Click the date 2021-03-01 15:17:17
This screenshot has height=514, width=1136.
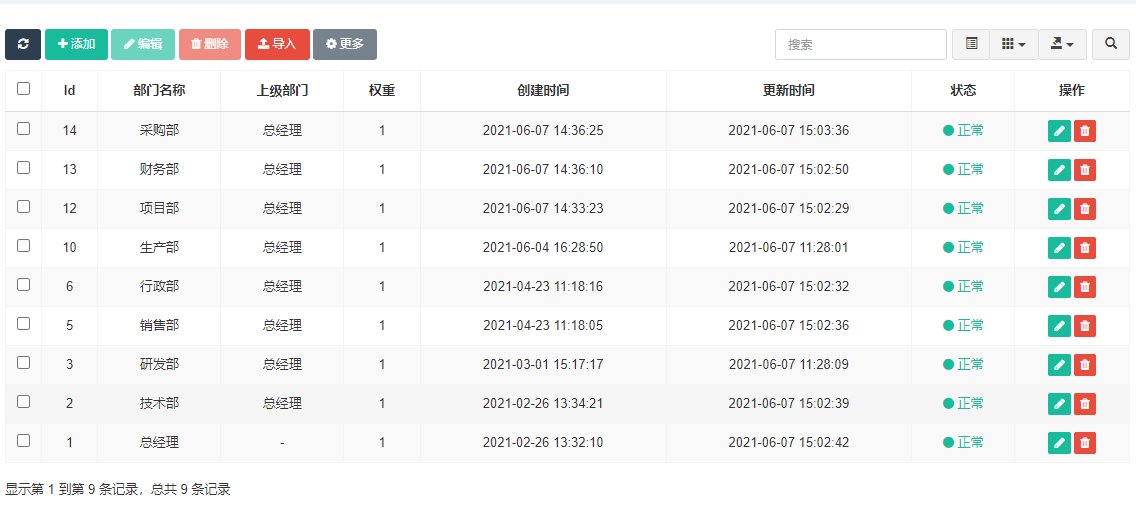click(543, 364)
